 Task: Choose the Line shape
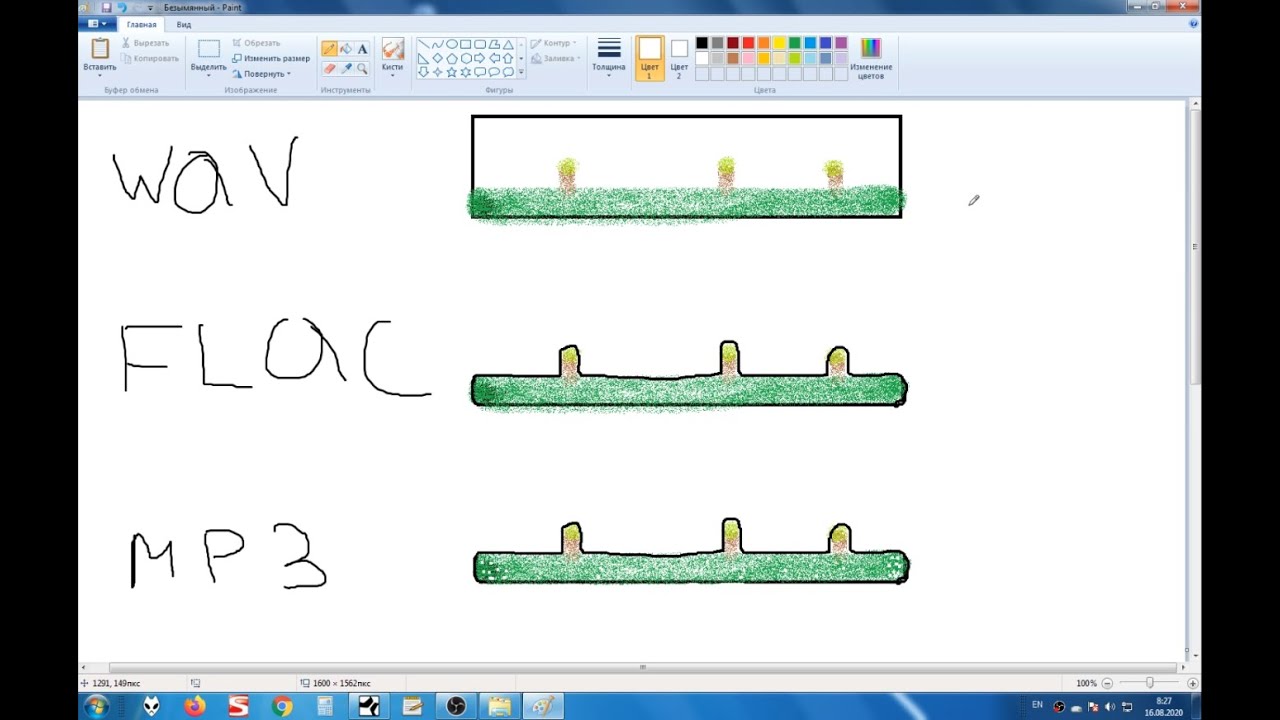423,44
